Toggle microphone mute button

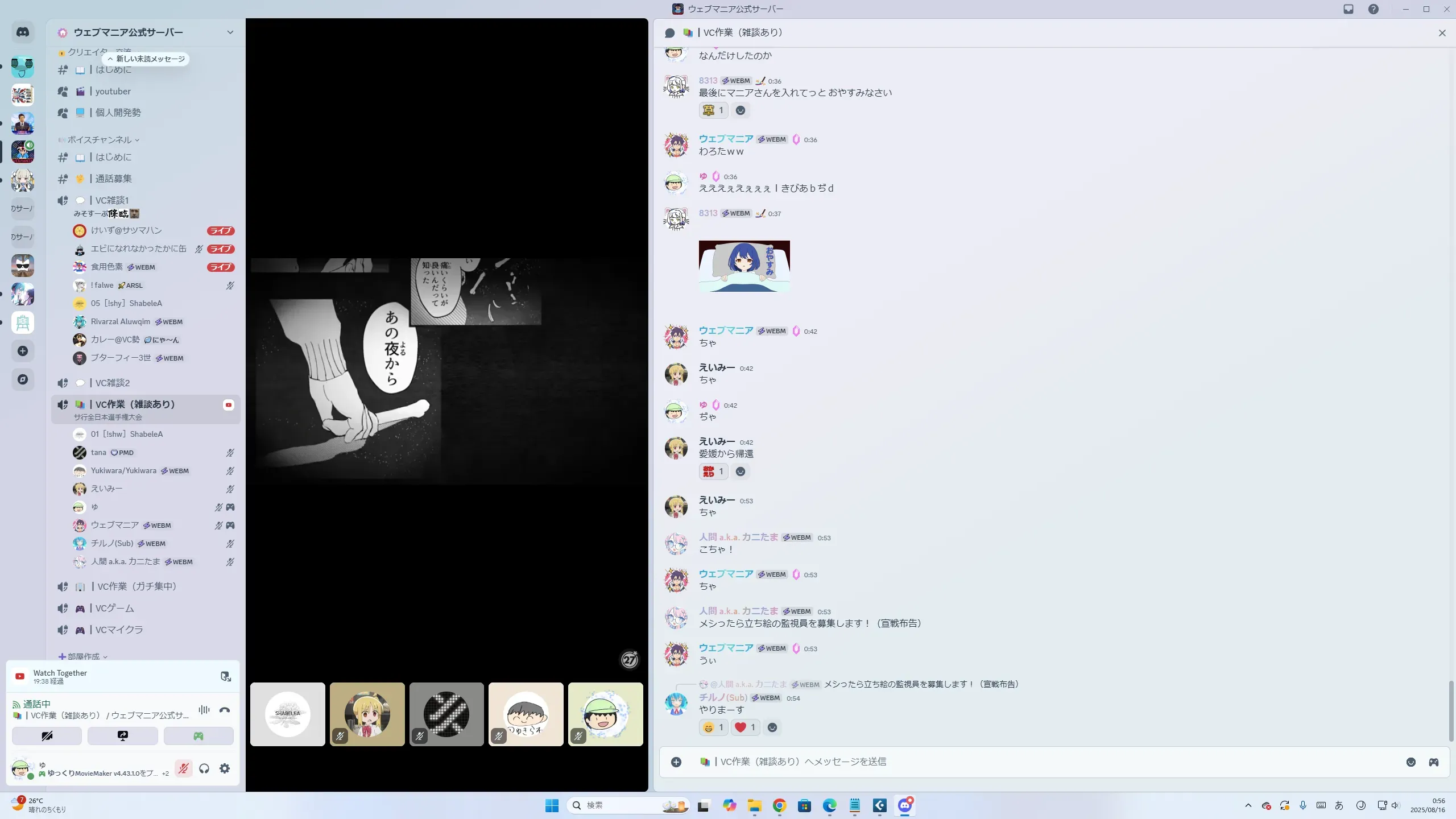pos(183,768)
